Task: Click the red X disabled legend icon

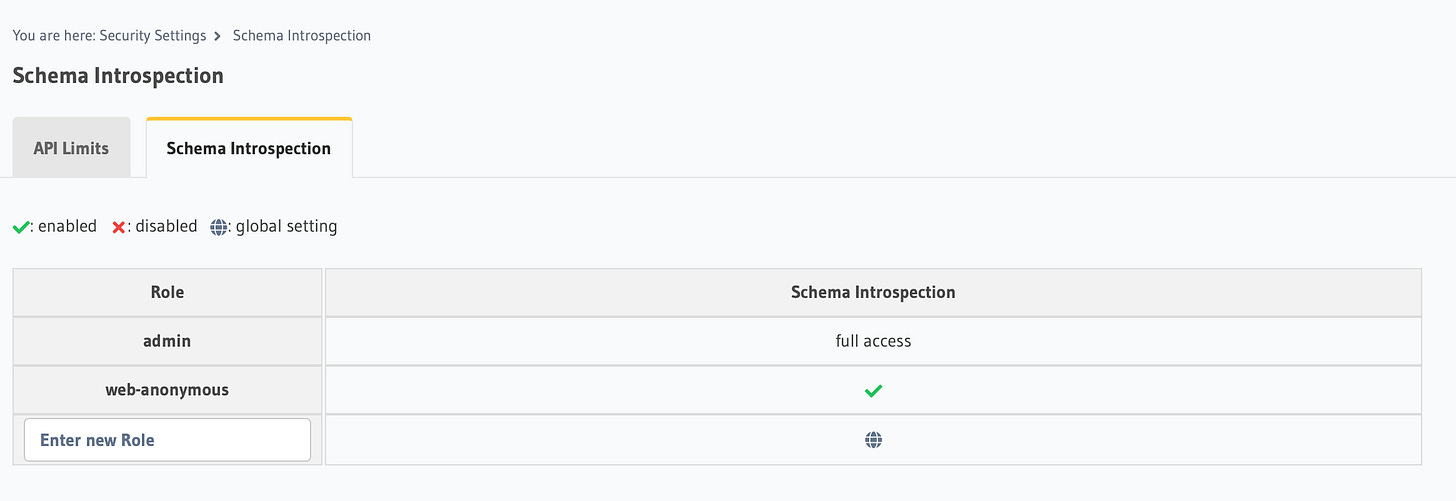Action: click(118, 227)
